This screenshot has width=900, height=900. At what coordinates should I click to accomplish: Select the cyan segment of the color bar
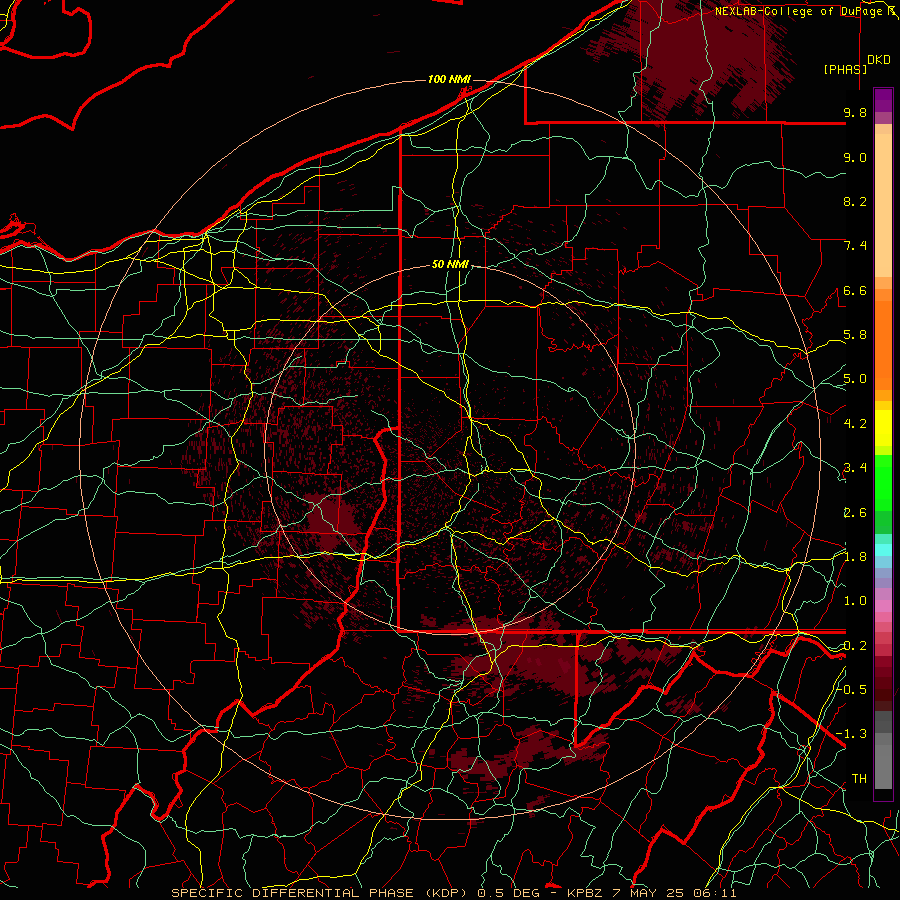click(883, 550)
